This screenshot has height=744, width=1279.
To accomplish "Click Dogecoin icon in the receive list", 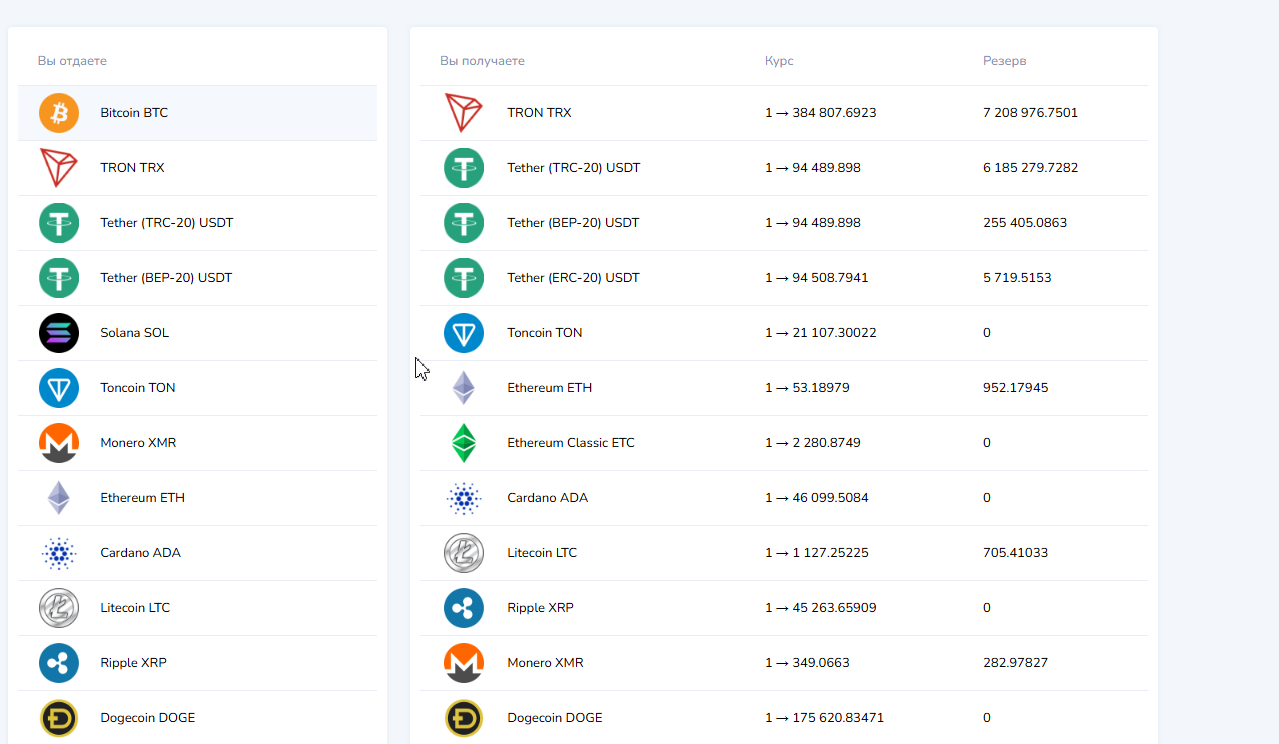I will click(464, 718).
